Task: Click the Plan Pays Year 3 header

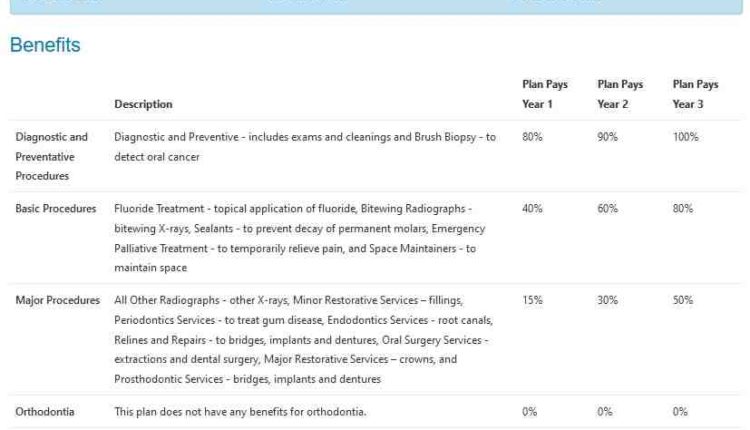Action: (x=695, y=94)
